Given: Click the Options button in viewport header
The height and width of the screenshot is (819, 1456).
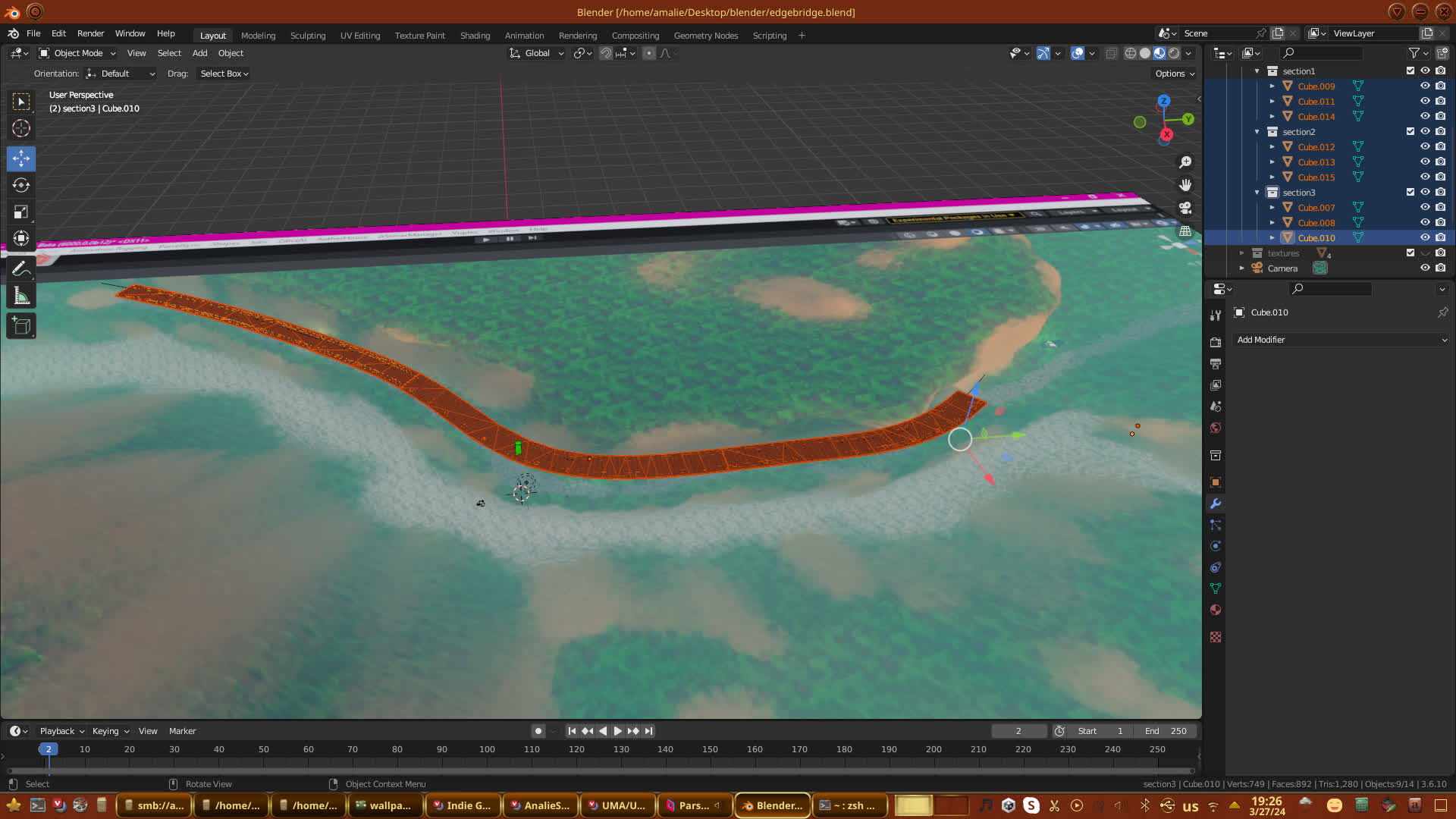Looking at the screenshot, I should coord(1175,74).
